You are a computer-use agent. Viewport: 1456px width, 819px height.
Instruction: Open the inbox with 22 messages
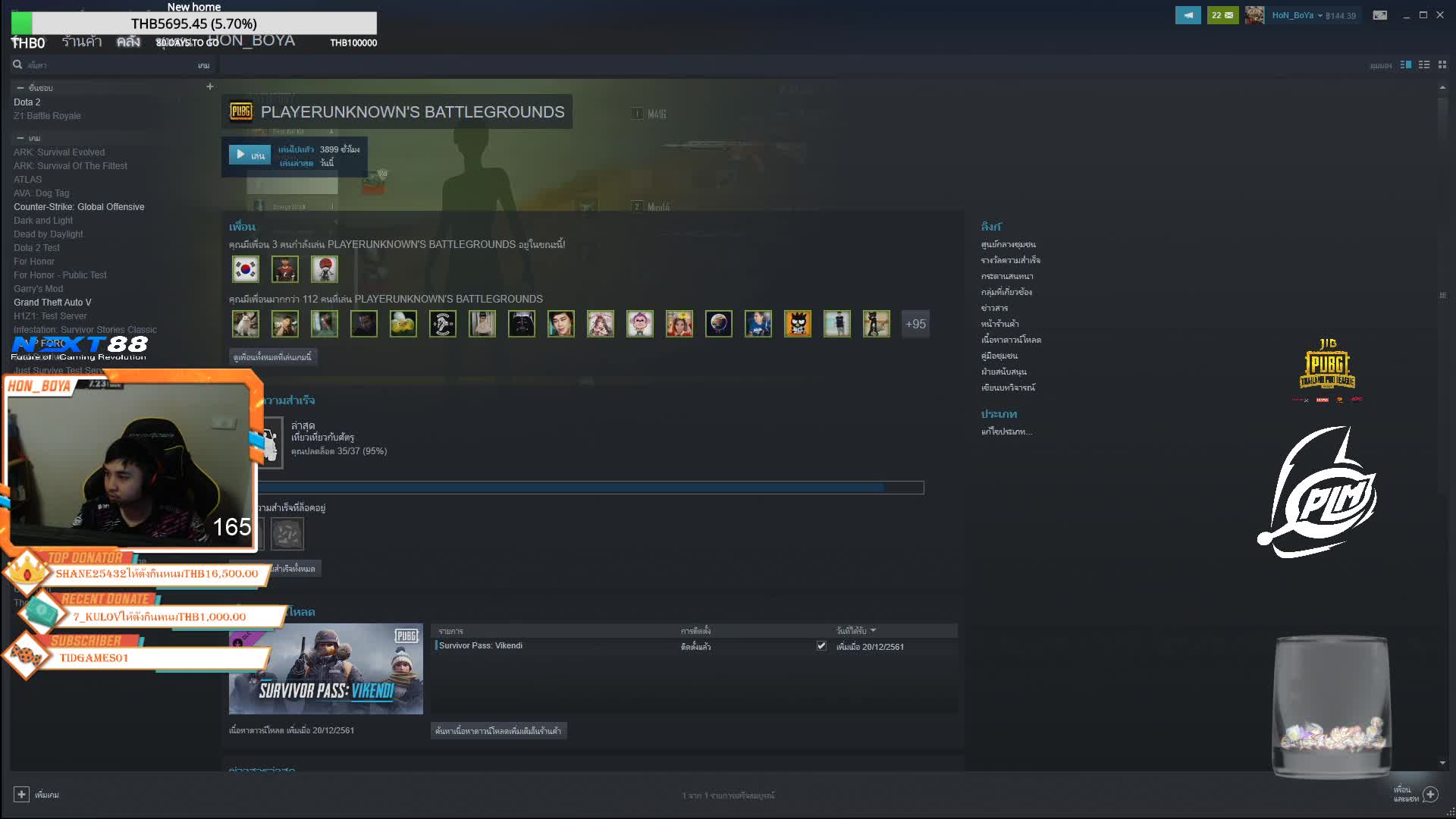(x=1222, y=15)
